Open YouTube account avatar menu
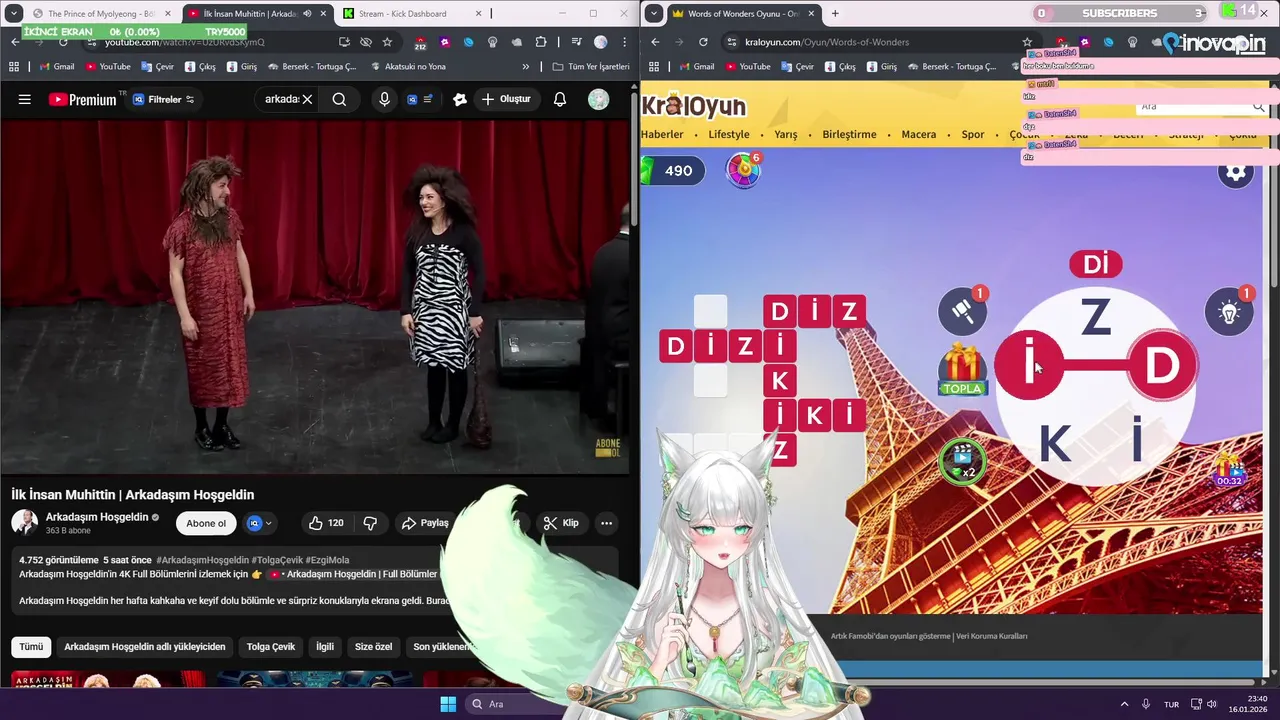1280x720 pixels. coord(598,99)
